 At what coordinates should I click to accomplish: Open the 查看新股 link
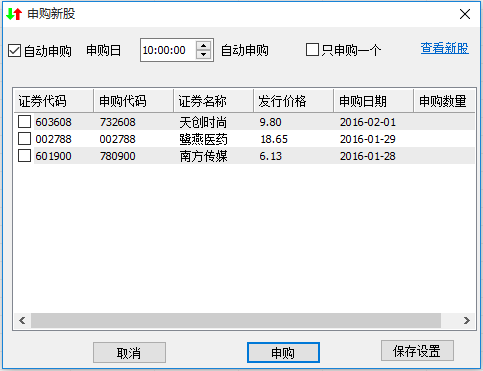[x=445, y=48]
